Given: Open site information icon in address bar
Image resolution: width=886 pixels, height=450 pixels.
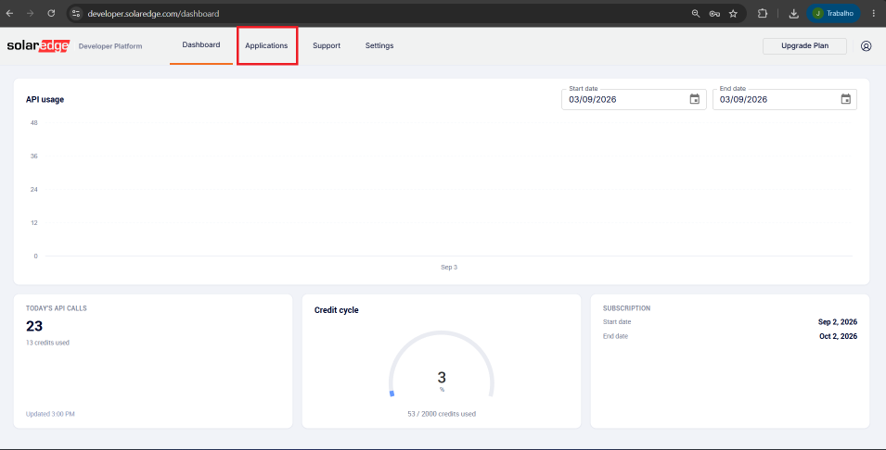Looking at the screenshot, I should (76, 14).
